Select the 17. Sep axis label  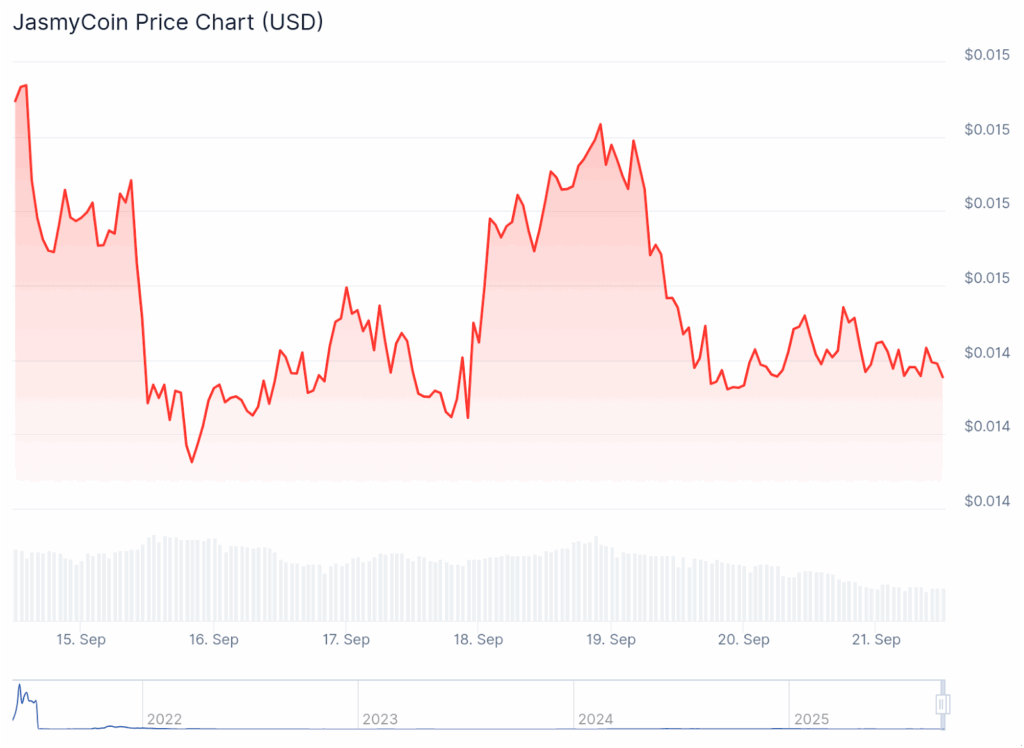(344, 640)
